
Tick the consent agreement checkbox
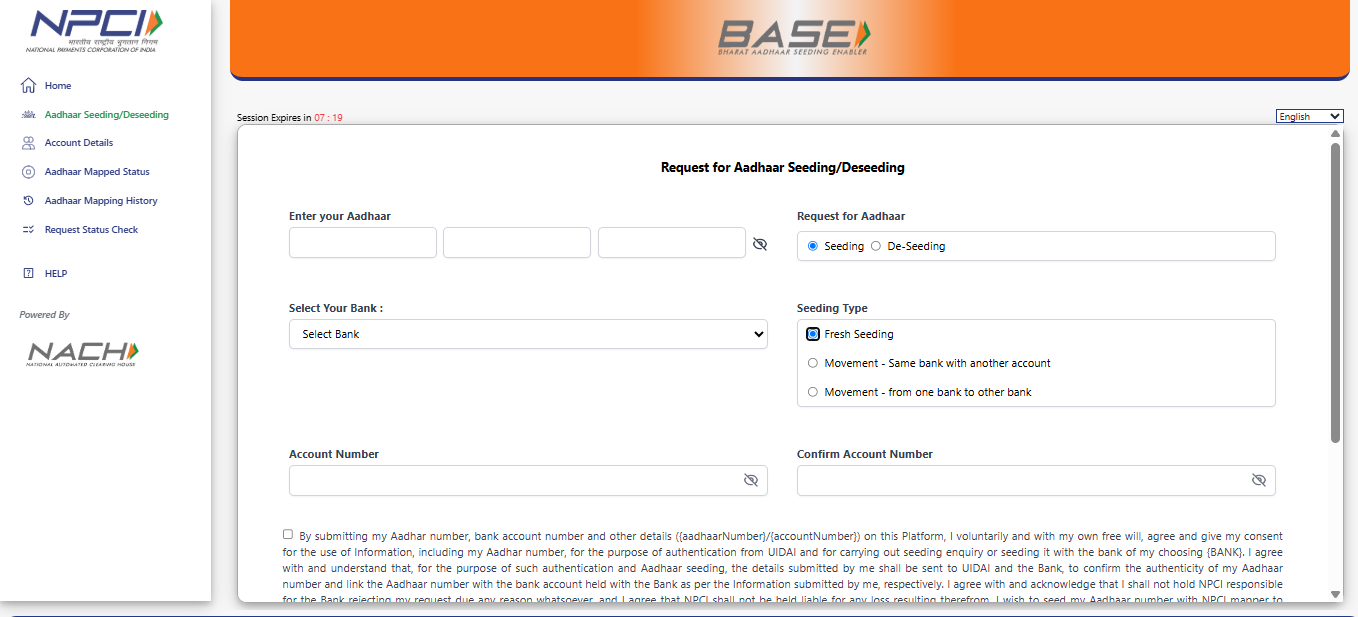pos(288,535)
